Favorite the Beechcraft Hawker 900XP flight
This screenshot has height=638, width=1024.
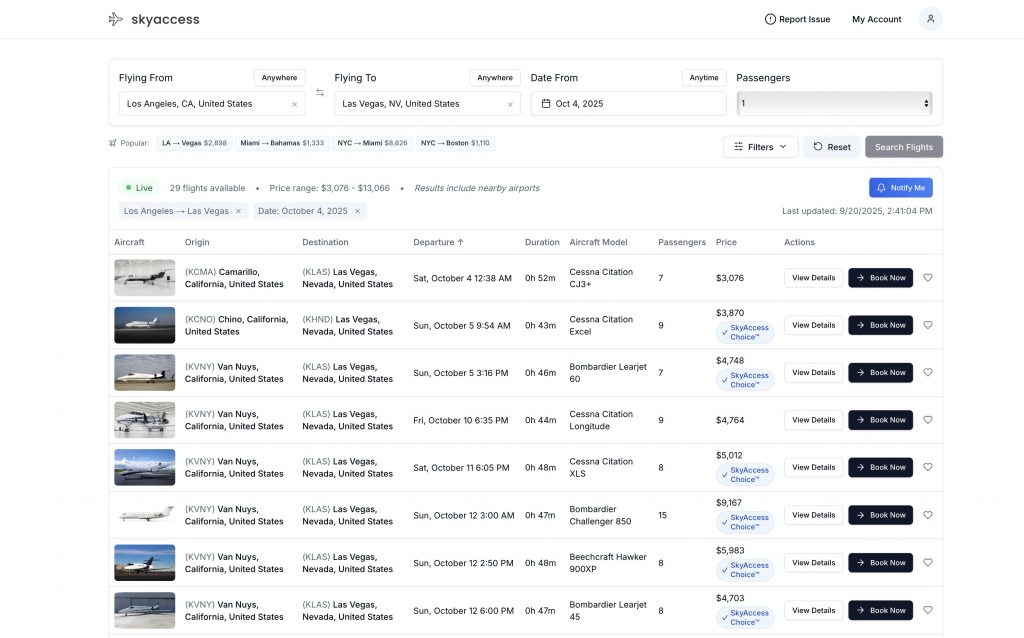coord(928,562)
